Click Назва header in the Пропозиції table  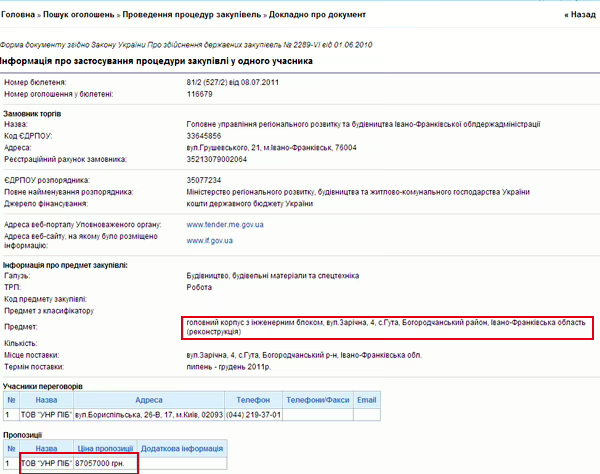point(46,449)
